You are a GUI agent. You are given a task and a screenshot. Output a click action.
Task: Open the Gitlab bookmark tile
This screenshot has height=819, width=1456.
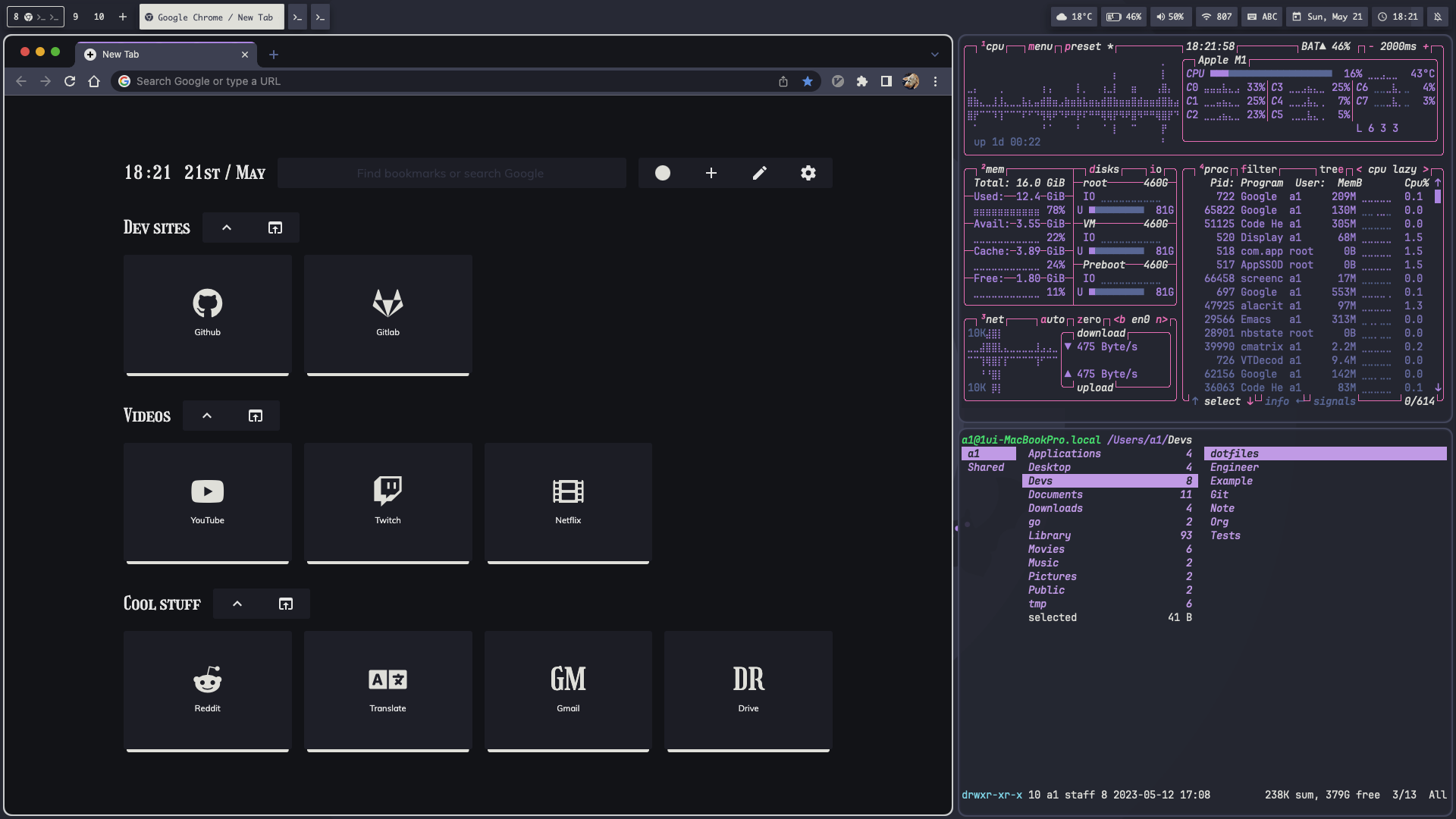[x=388, y=314]
